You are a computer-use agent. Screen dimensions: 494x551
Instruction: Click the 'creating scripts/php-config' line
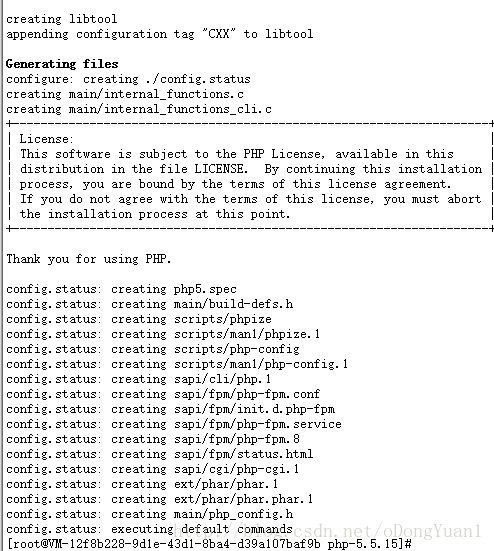[x=153, y=350]
